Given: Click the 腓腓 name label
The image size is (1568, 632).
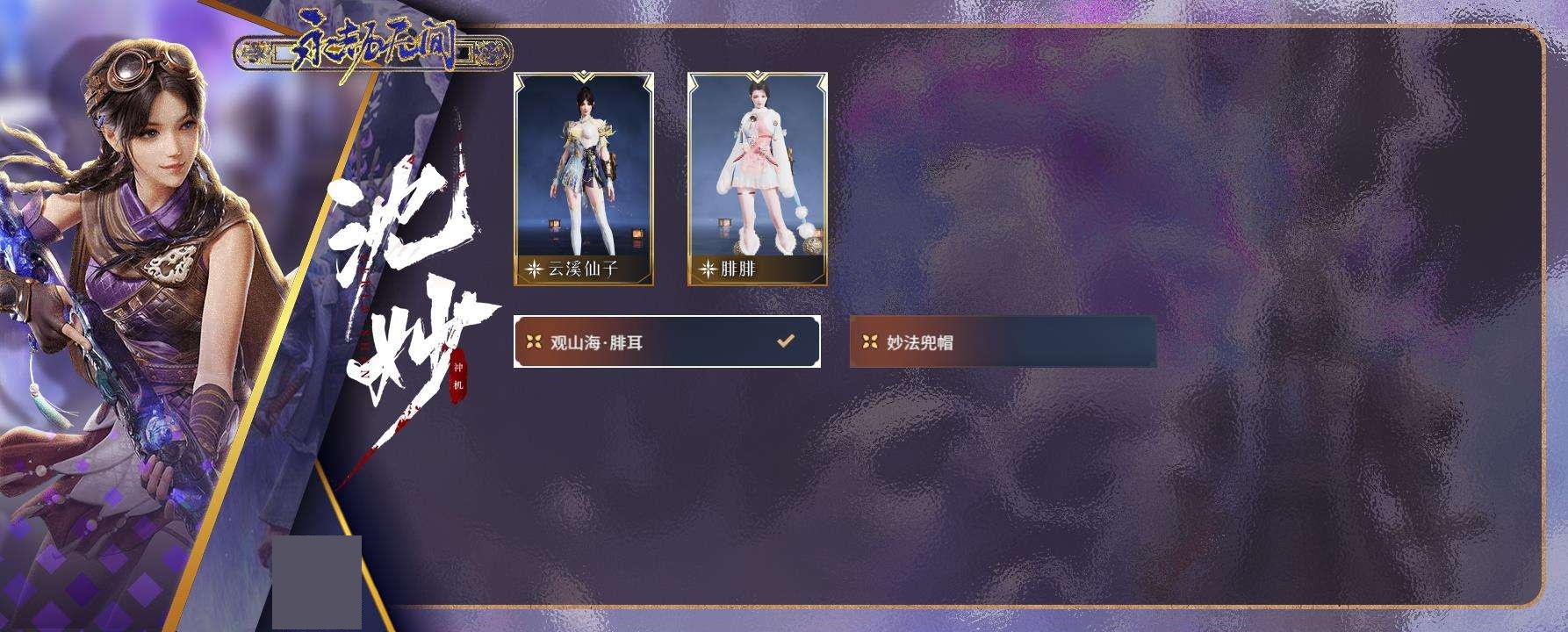Looking at the screenshot, I should (x=738, y=269).
